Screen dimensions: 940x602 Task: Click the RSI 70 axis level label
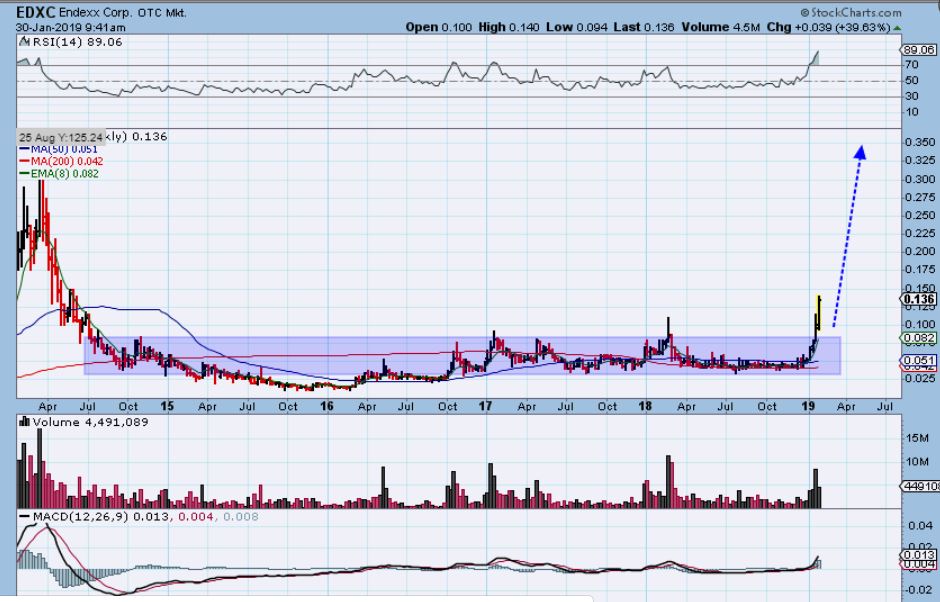tap(911, 65)
